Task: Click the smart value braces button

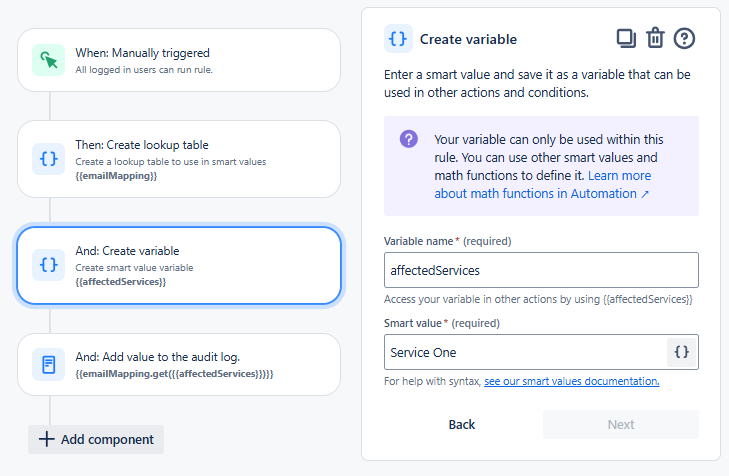Action: coord(681,352)
